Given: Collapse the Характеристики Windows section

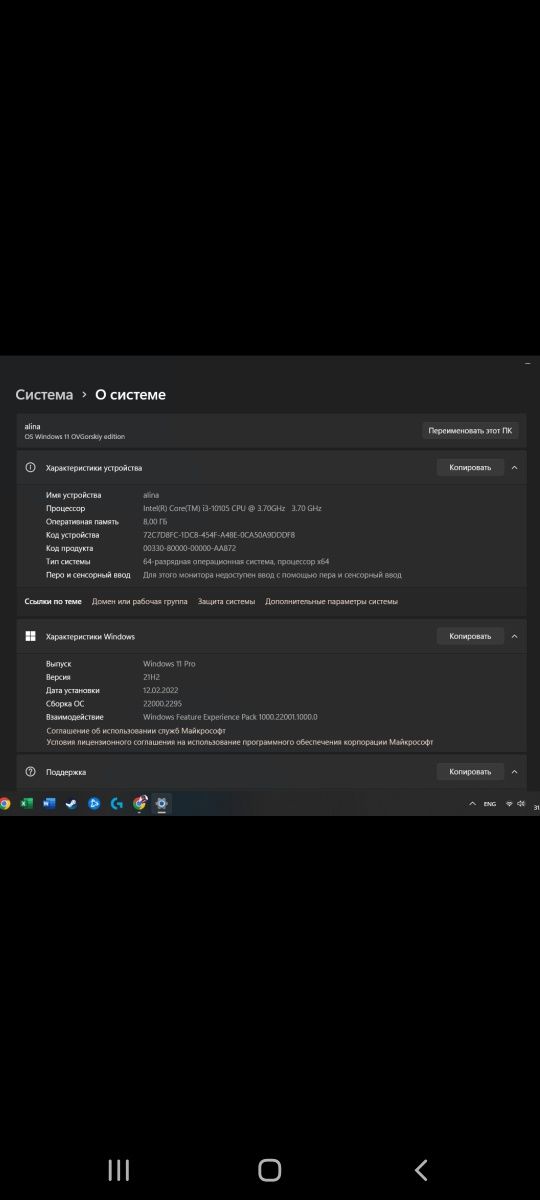Looking at the screenshot, I should (514, 636).
